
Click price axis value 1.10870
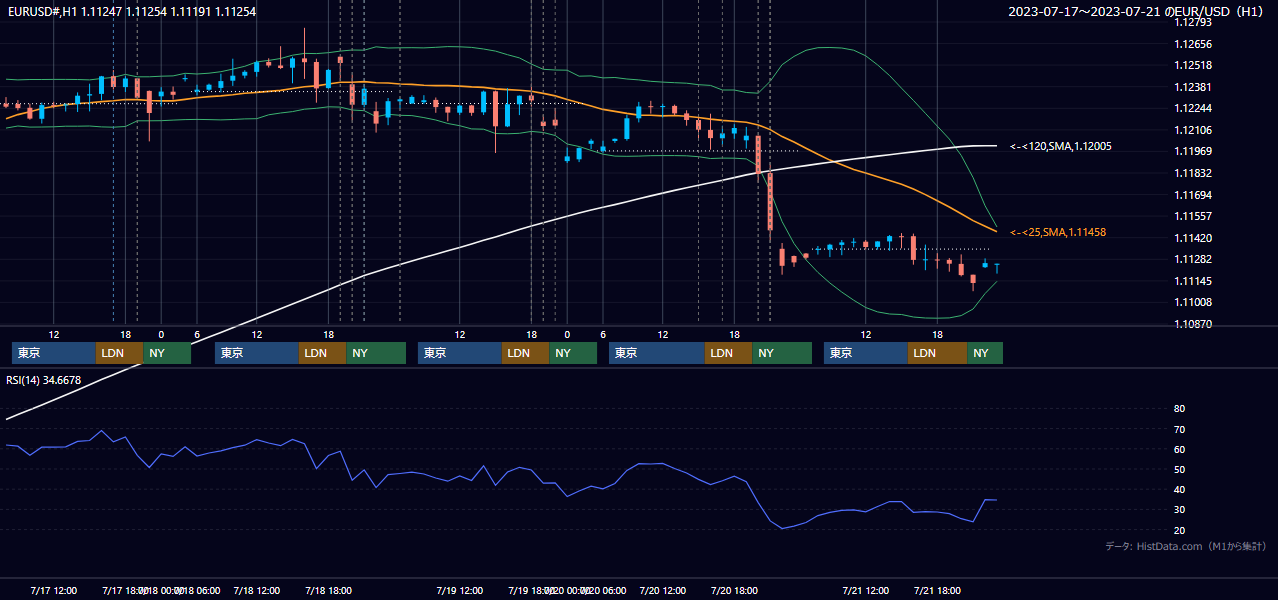coord(1192,324)
